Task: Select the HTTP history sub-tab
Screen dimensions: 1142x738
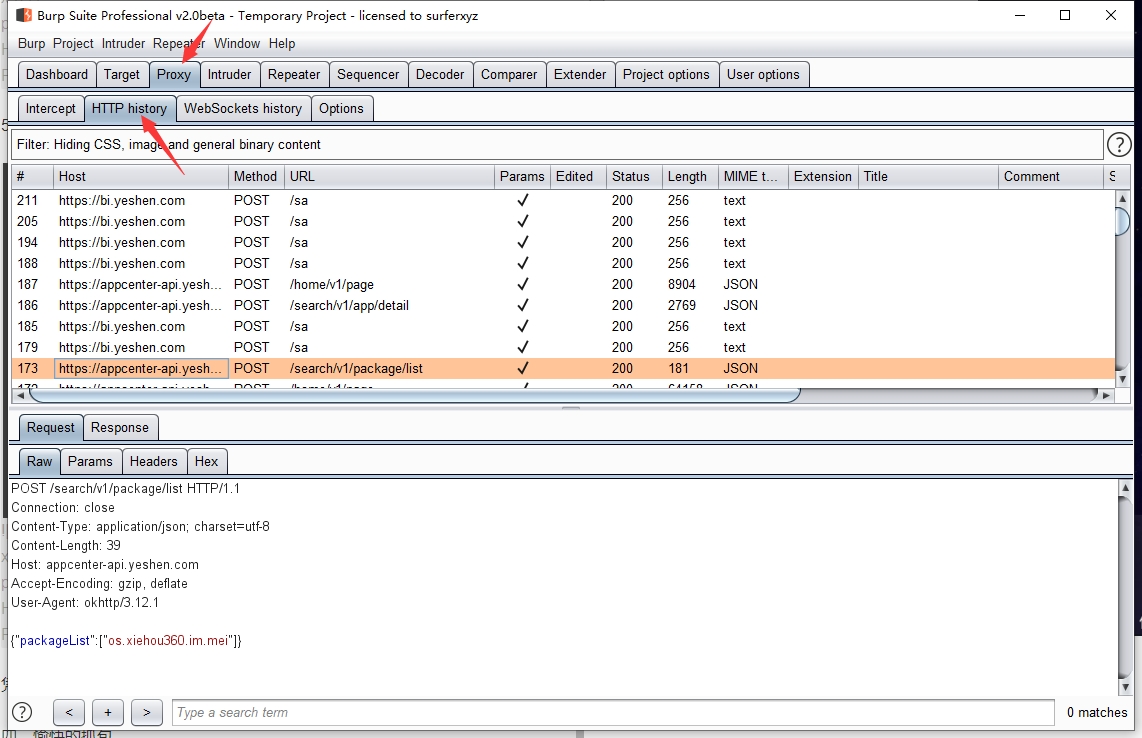Action: tap(130, 109)
